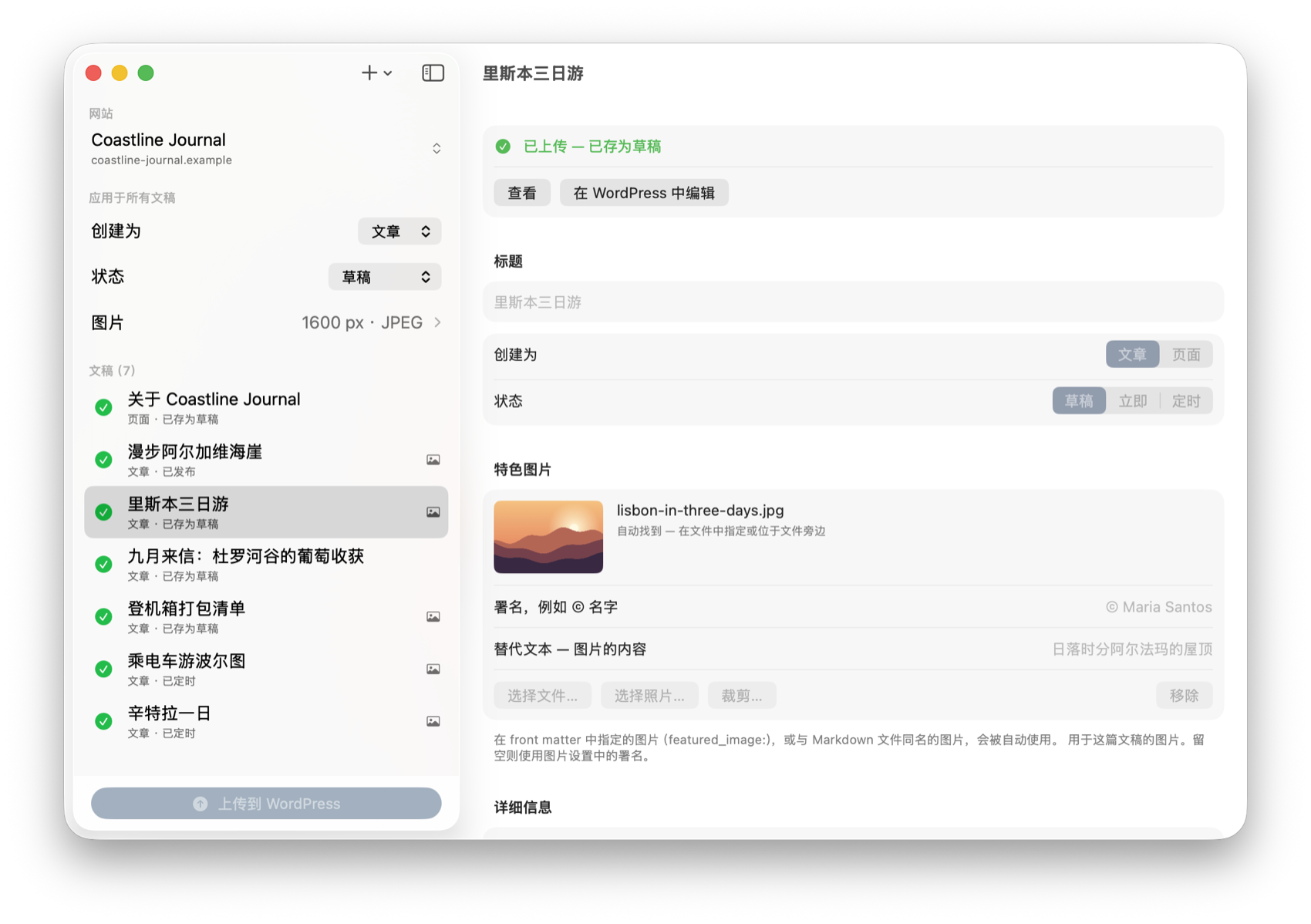Image resolution: width=1311 pixels, height=924 pixels.
Task: Click the lisbon-in-three-days.jpg thumbnail
Action: point(548,537)
